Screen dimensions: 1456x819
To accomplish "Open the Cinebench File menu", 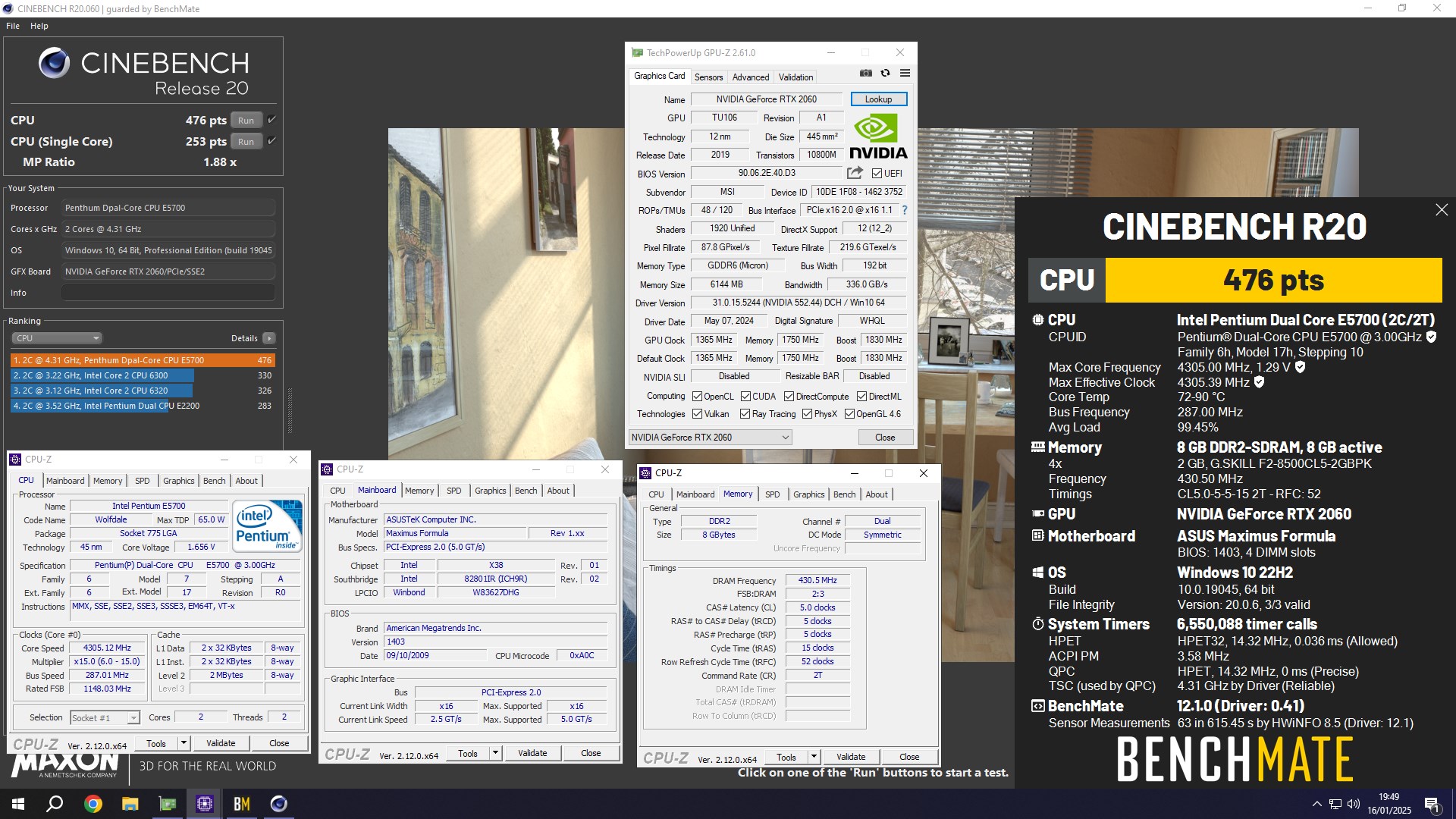I will pyautogui.click(x=13, y=26).
